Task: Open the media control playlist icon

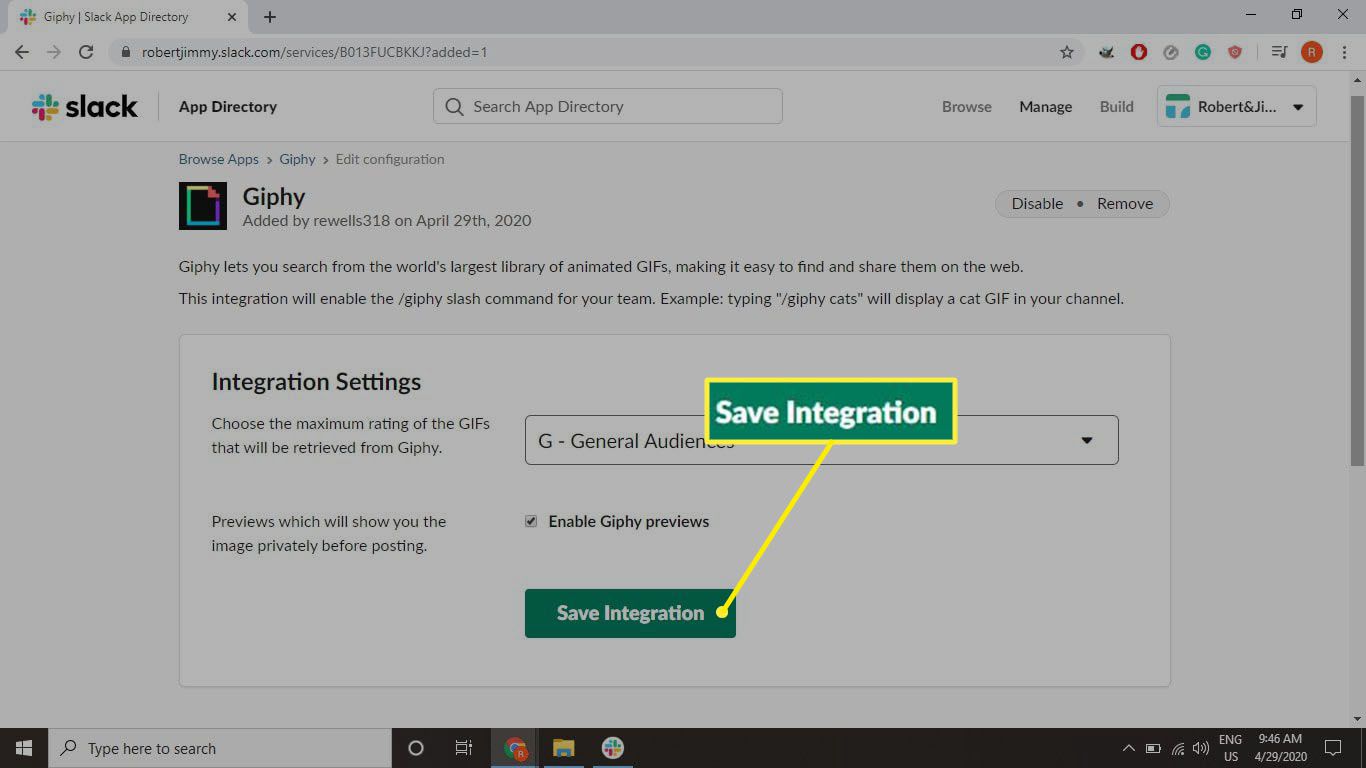Action: [1278, 52]
